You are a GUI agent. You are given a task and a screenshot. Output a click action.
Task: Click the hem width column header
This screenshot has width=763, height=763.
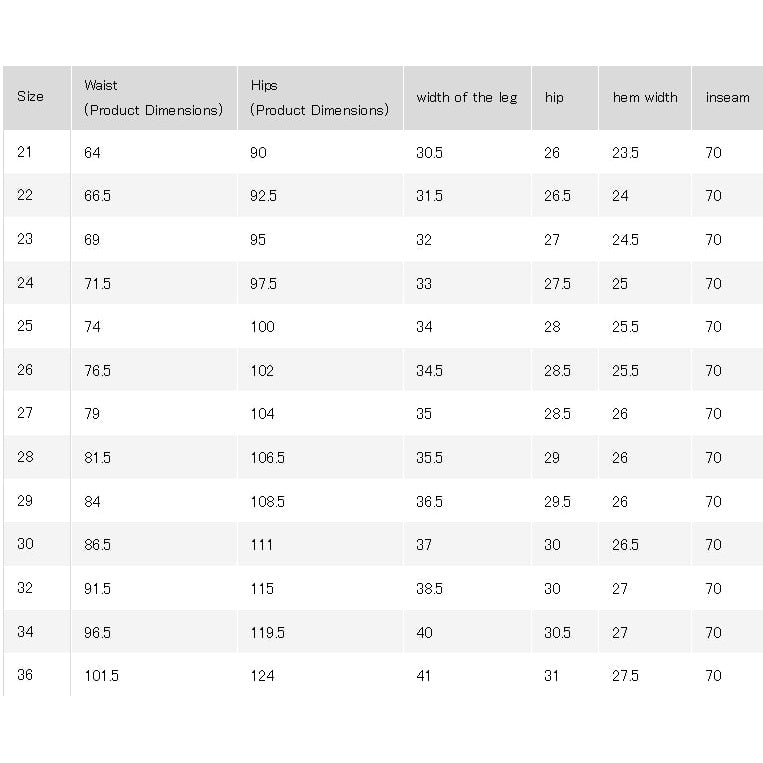click(x=645, y=98)
